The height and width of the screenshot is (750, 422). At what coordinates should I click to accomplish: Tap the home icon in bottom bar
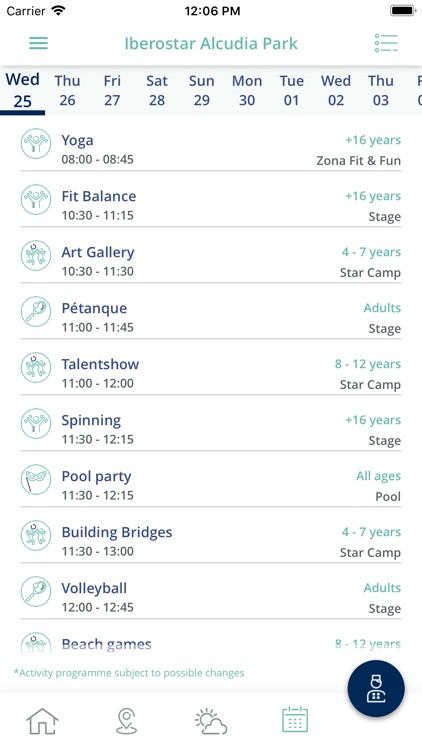(42, 721)
